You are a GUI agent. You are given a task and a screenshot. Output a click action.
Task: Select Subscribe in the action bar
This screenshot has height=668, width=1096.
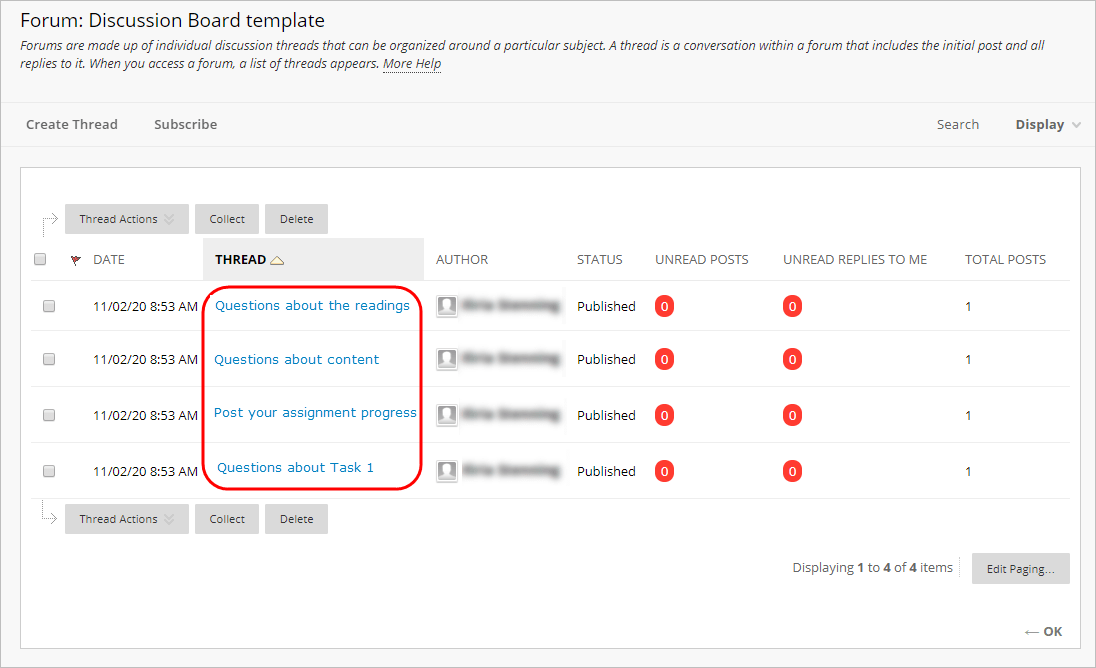(x=185, y=124)
